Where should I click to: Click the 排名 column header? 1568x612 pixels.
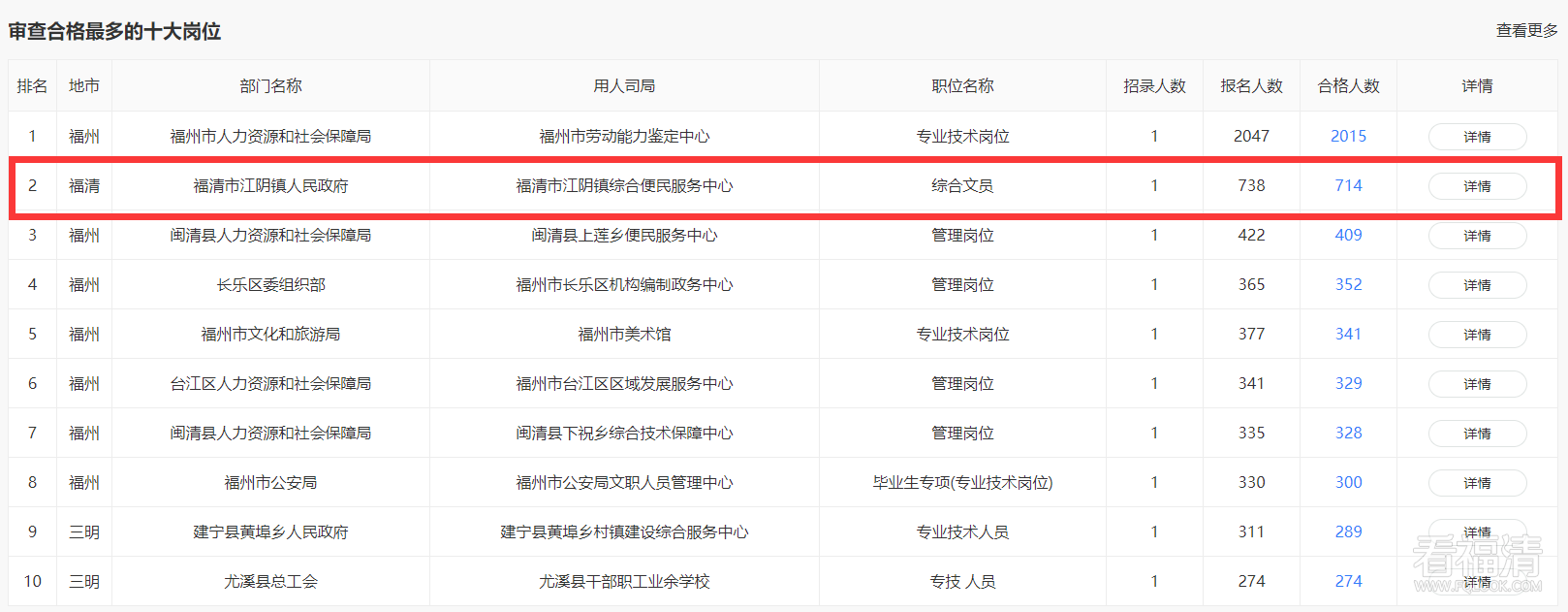point(32,85)
